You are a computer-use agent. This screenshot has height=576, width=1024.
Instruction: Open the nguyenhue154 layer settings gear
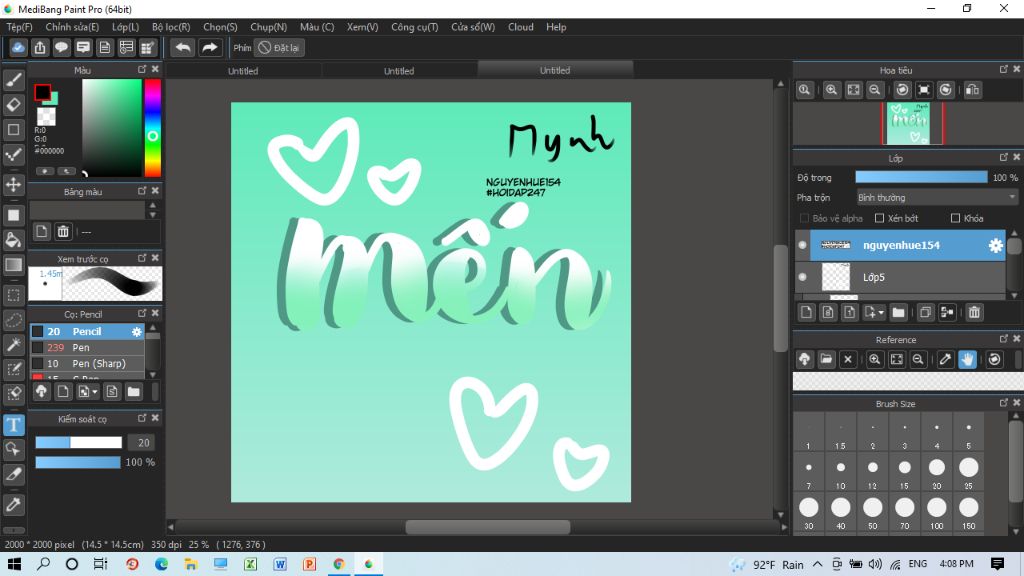coord(995,246)
